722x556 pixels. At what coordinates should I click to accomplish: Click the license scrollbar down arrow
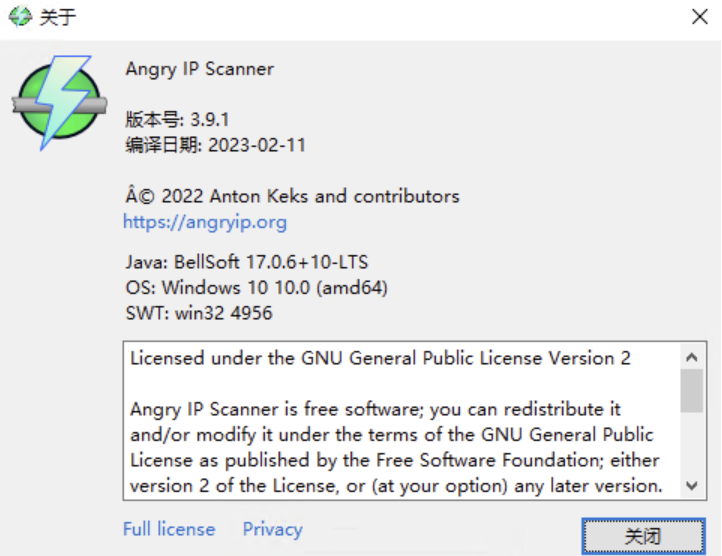point(691,486)
